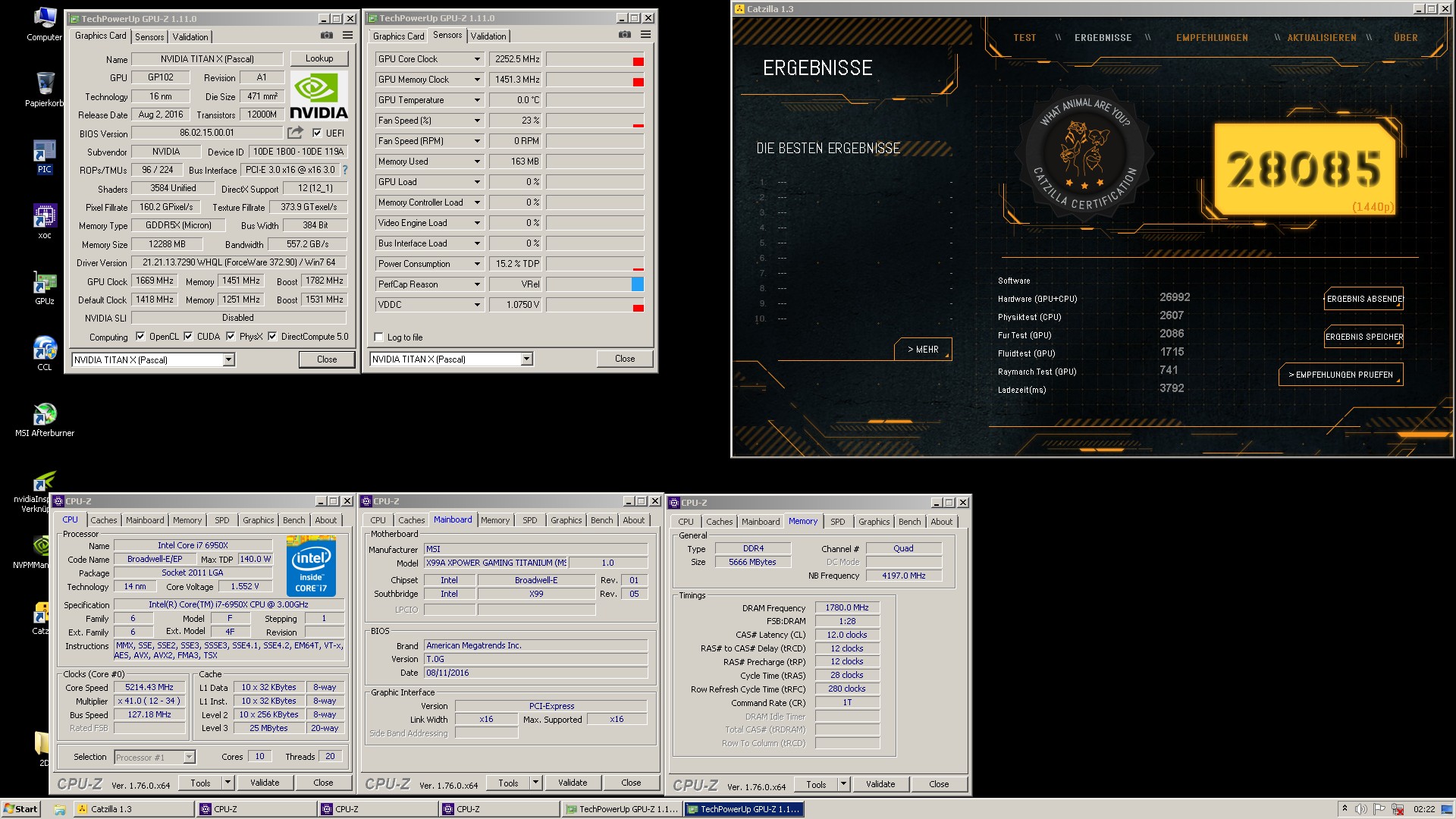Click the Start button
The image size is (1456, 819).
(20, 809)
